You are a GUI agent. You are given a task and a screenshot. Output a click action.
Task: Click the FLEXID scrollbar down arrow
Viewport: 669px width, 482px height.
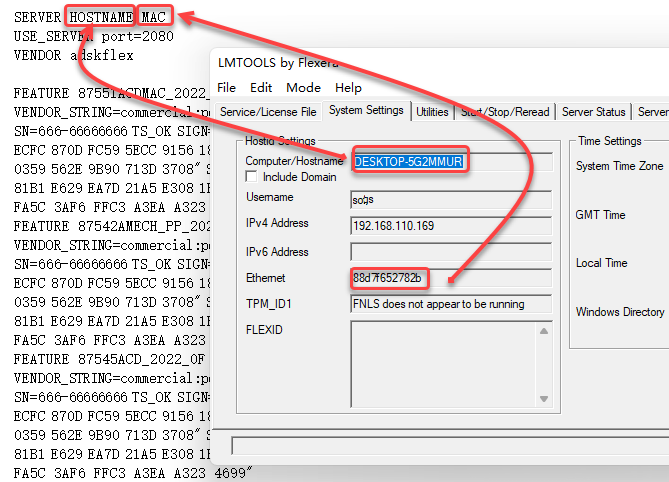click(544, 399)
